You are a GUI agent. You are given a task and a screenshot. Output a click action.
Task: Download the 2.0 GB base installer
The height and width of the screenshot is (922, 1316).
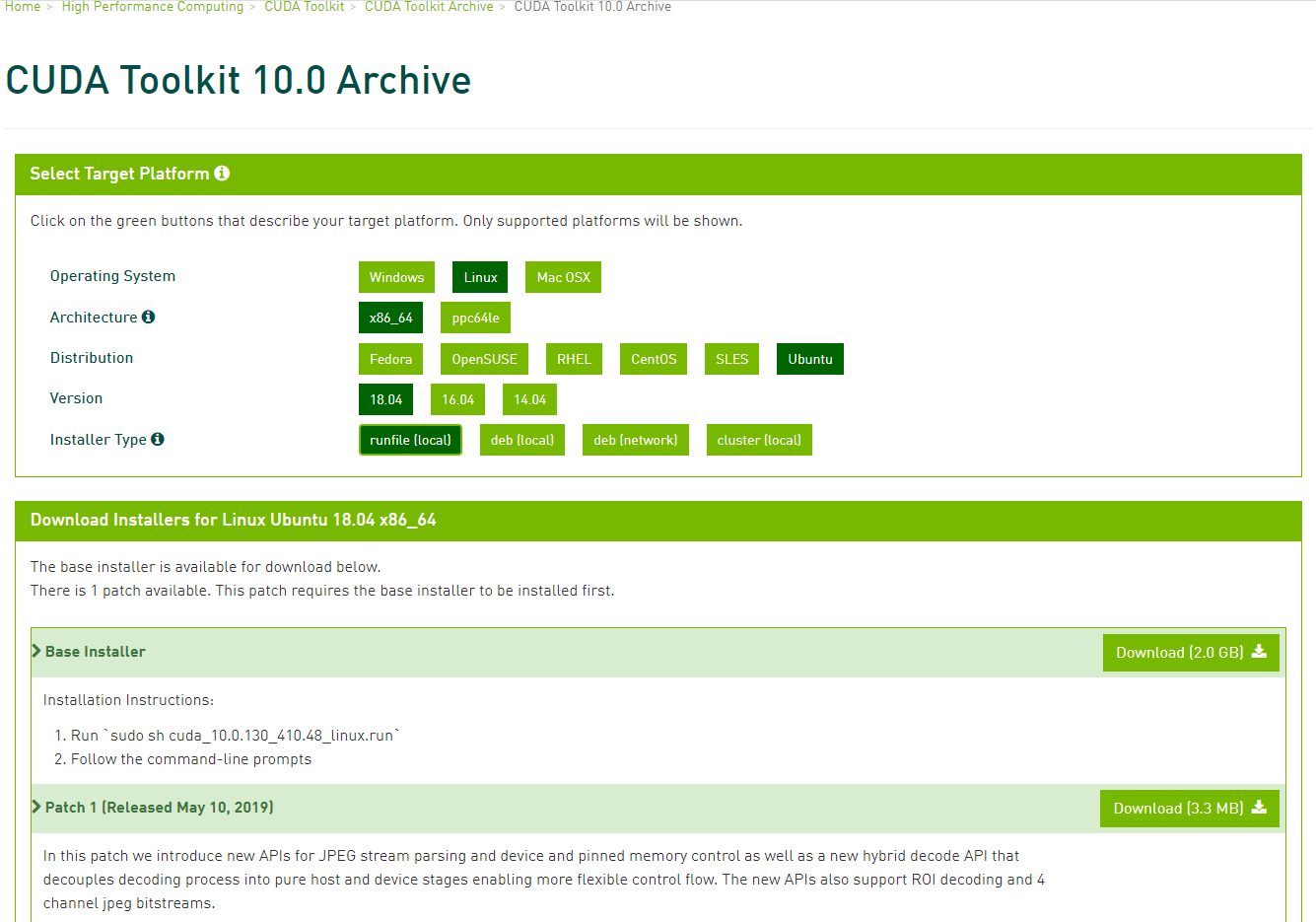click(x=1191, y=653)
